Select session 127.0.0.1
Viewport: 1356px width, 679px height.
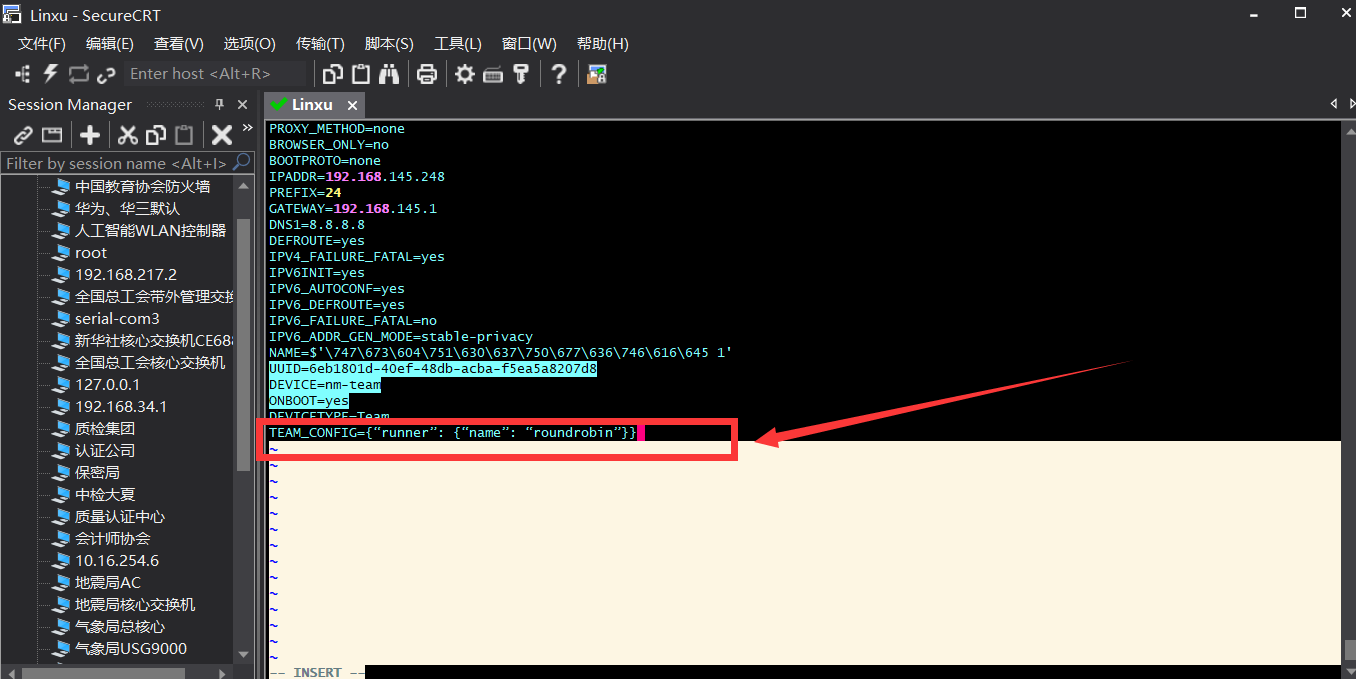coord(107,384)
